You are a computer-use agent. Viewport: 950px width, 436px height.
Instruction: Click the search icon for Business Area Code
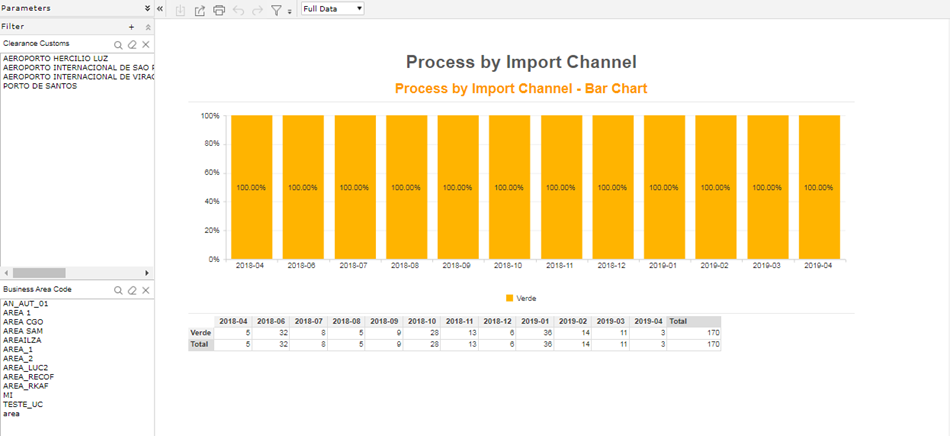(x=119, y=291)
